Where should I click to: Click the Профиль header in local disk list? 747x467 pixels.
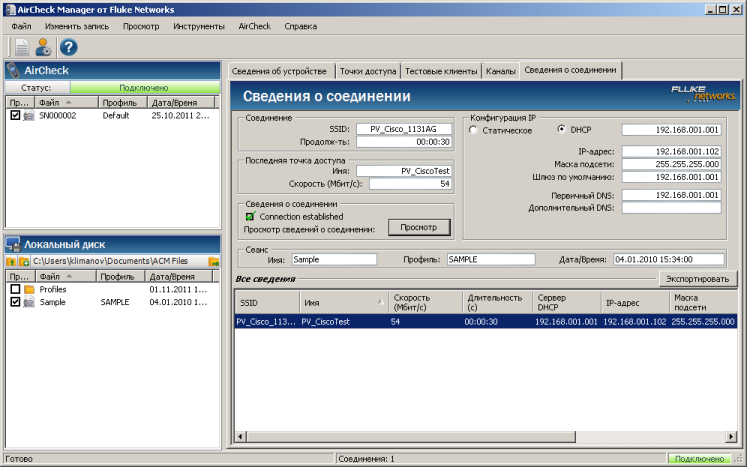click(x=120, y=276)
